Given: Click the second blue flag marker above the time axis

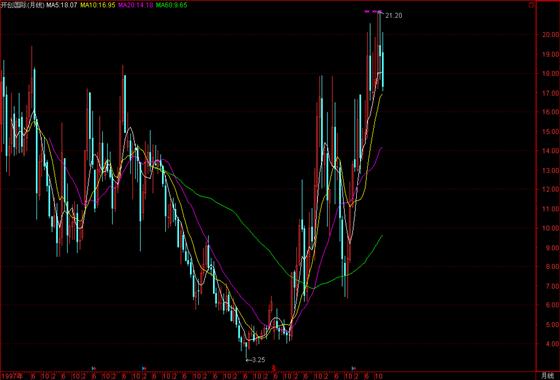Looking at the screenshot, I should click(144, 368).
